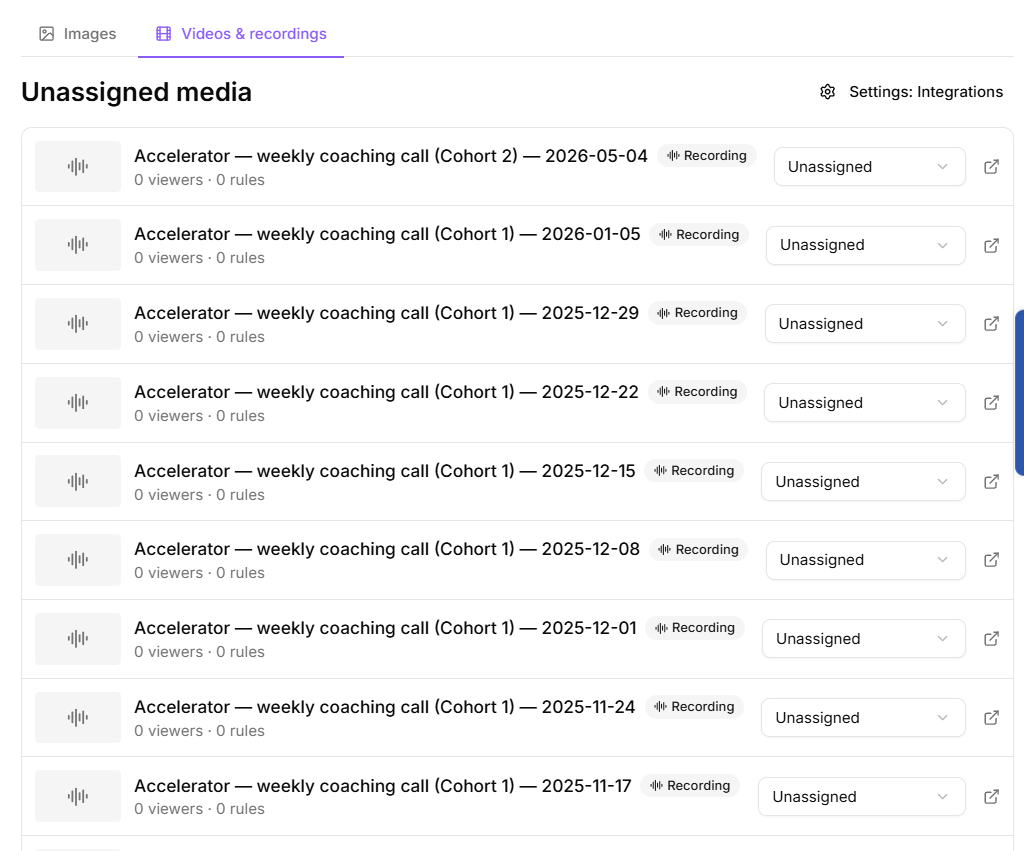Image resolution: width=1024 pixels, height=851 pixels.
Task: Open external link for 2025-12-15 recording
Action: 991,482
